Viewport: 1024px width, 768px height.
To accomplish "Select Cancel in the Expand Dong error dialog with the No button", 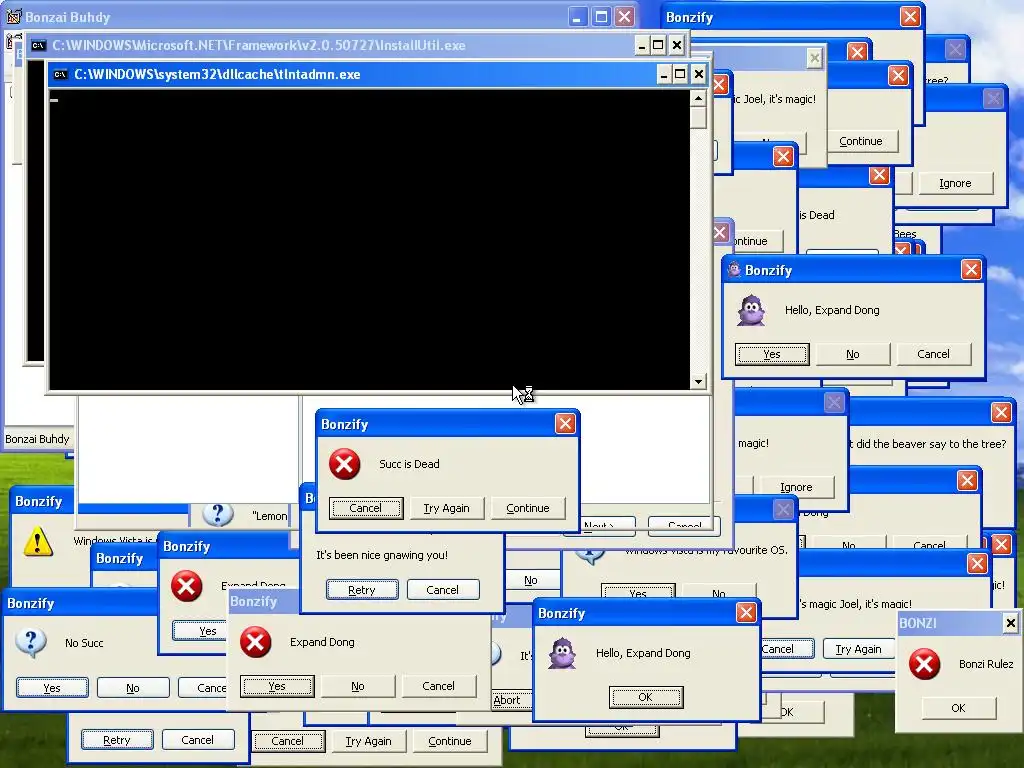I will coord(438,686).
